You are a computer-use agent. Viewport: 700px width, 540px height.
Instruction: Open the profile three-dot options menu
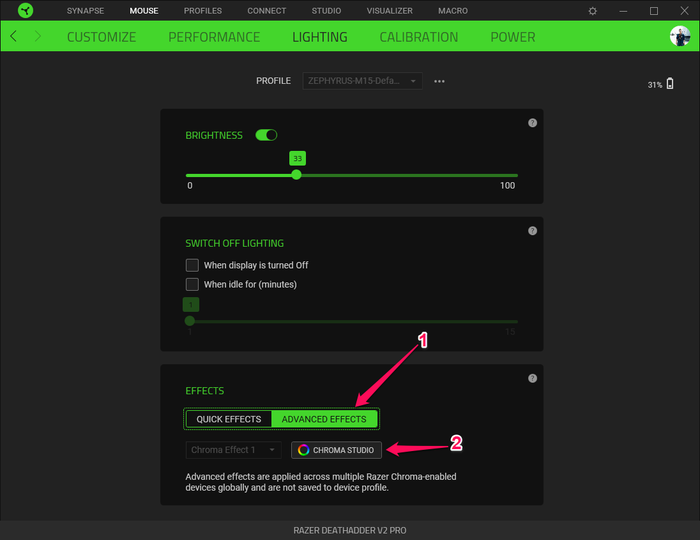coord(439,81)
